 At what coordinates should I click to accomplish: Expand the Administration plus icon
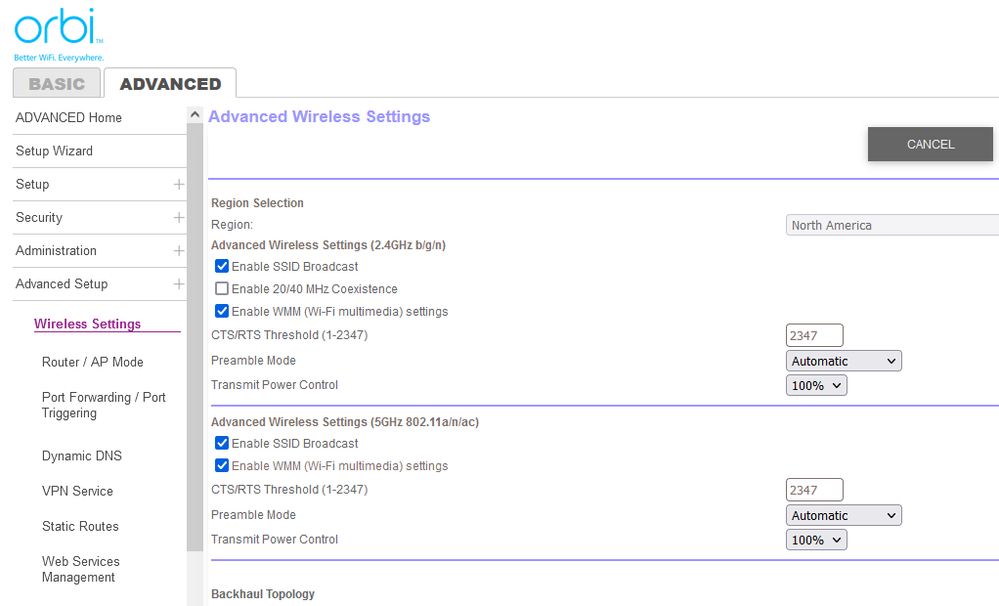point(178,251)
